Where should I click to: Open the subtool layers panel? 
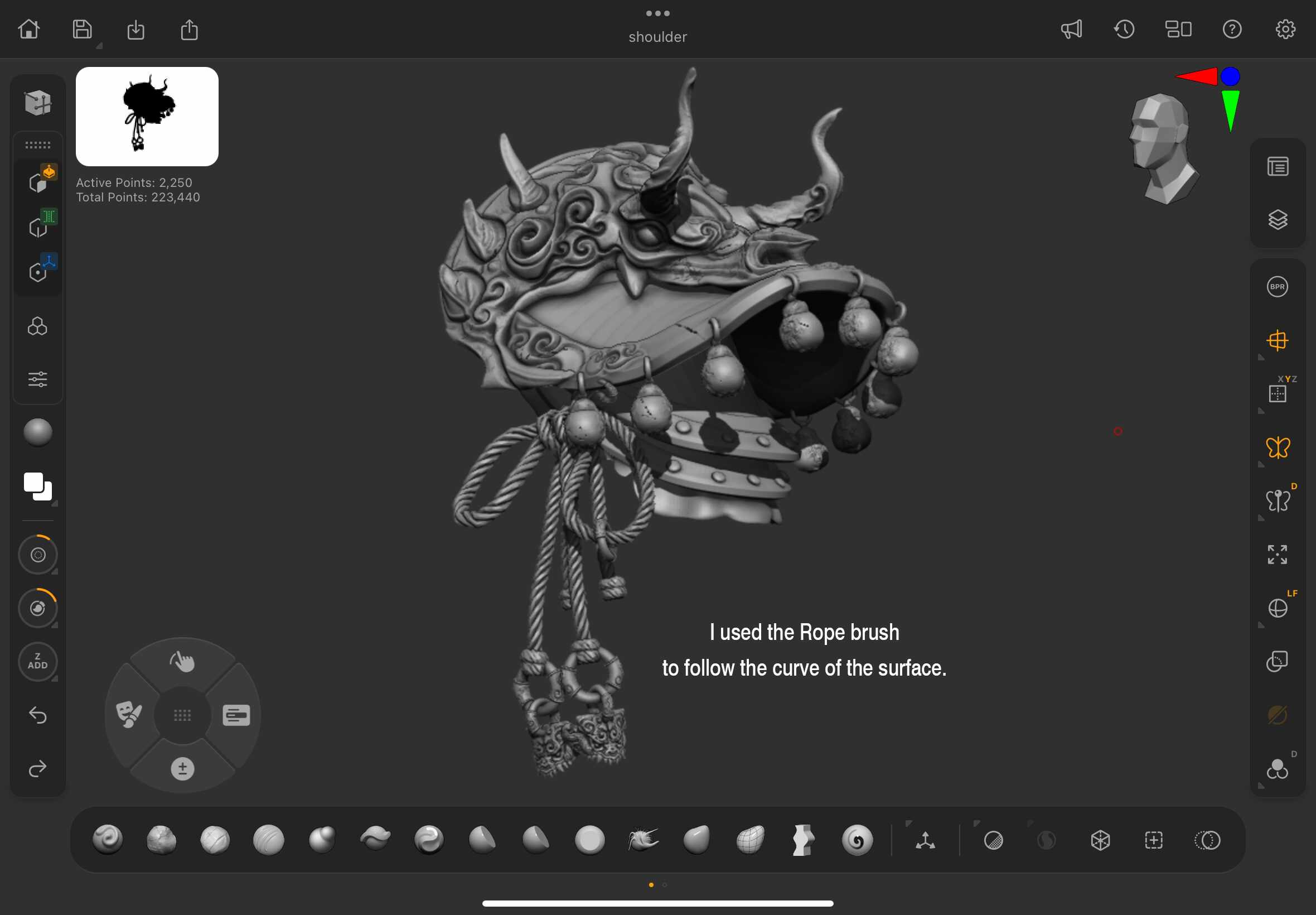click(1277, 220)
